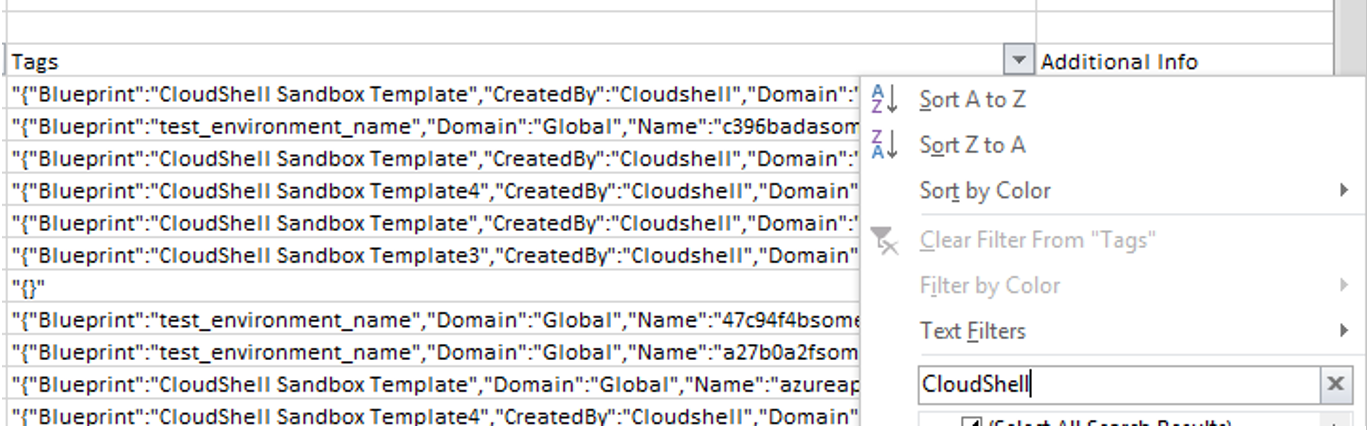1367x430 pixels.
Task: Select the CloudShell Sandbox Template3 cell
Action: [x=430, y=255]
